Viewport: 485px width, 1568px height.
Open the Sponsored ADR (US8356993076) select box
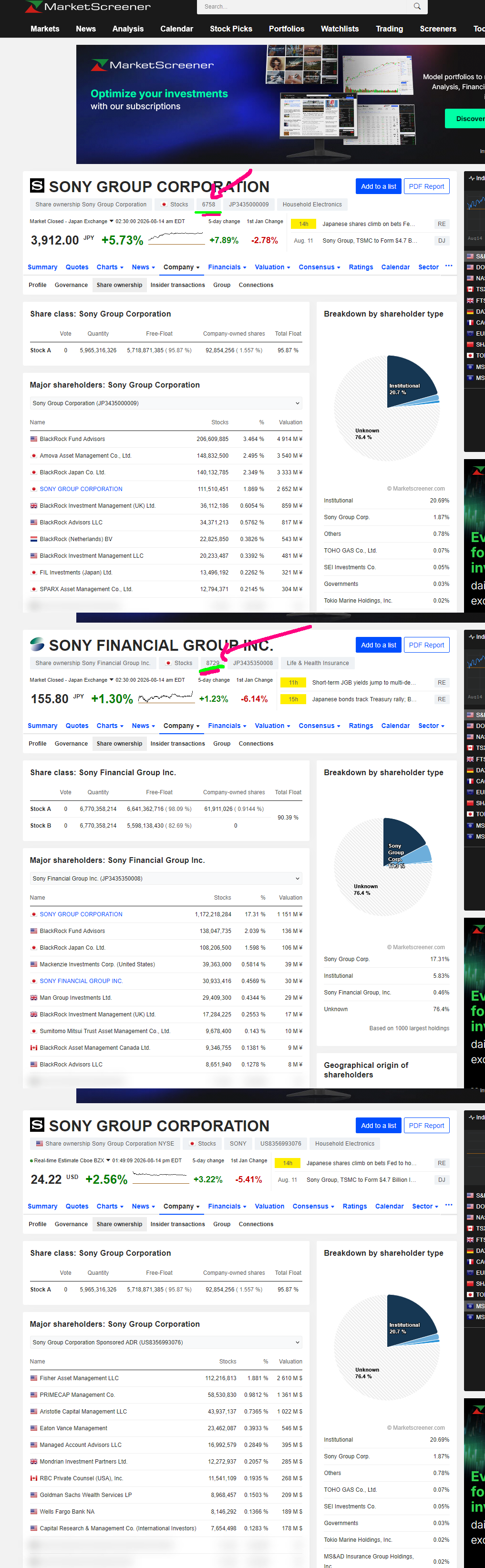coord(166,1342)
